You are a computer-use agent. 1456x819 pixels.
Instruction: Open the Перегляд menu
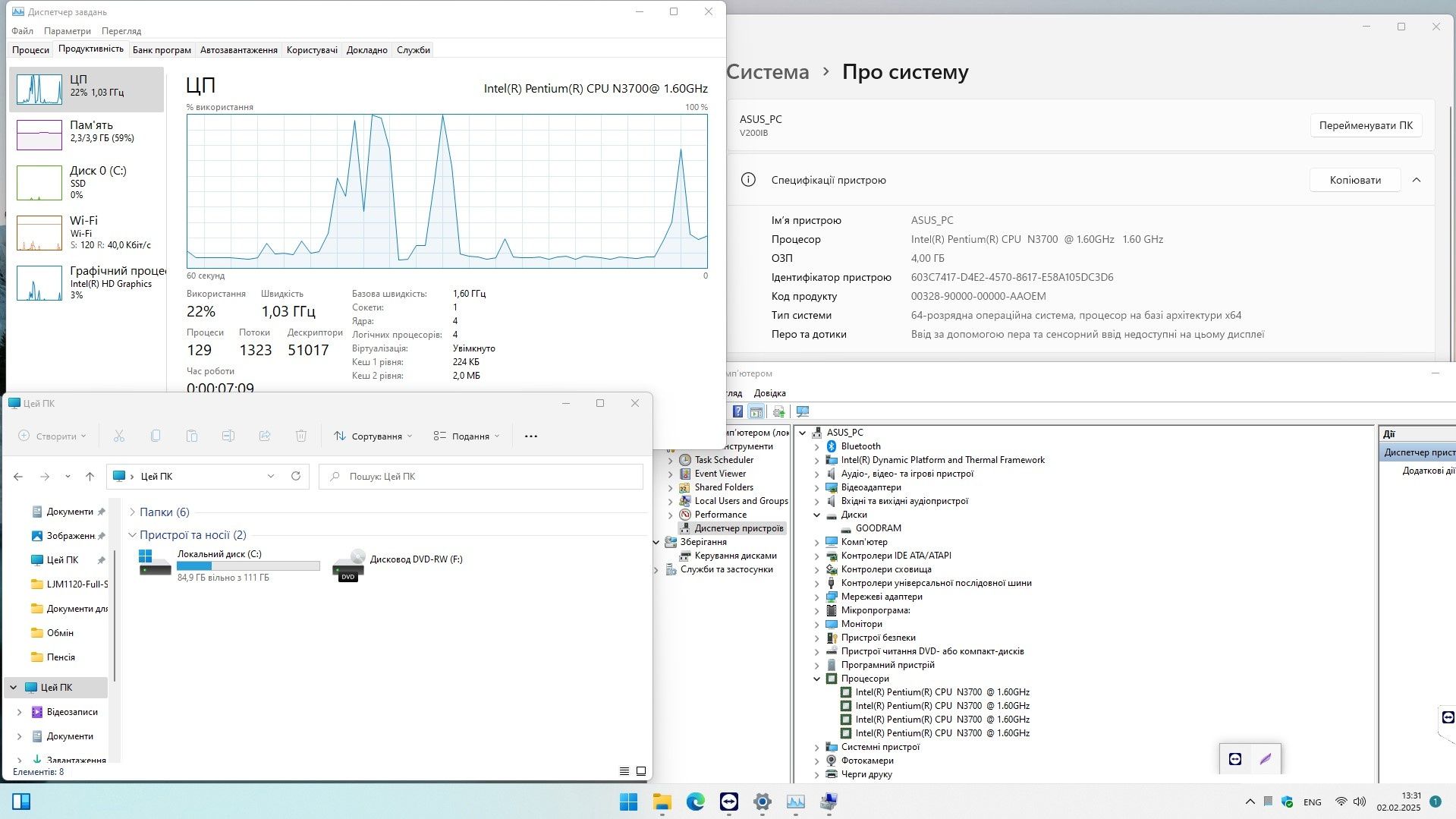tap(121, 31)
